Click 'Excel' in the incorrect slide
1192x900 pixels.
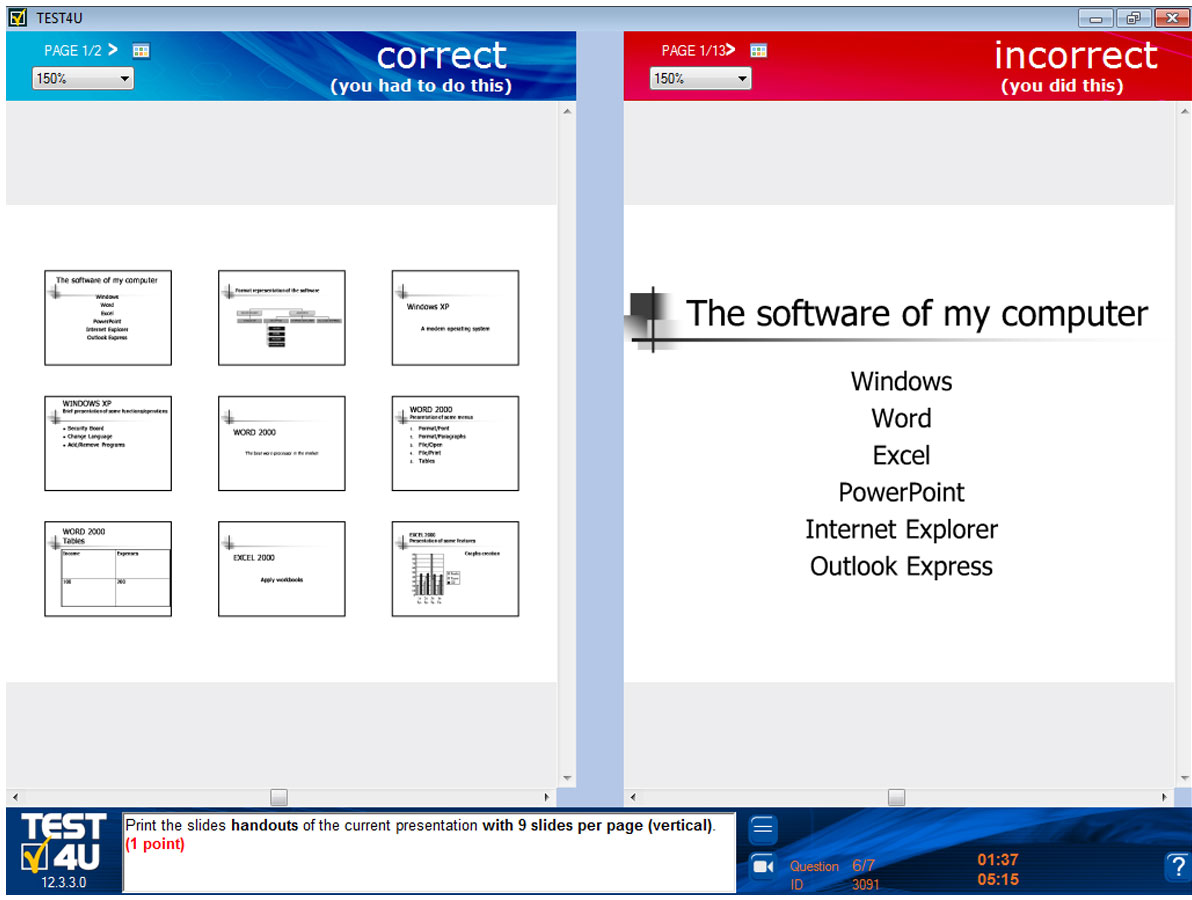[x=901, y=455]
